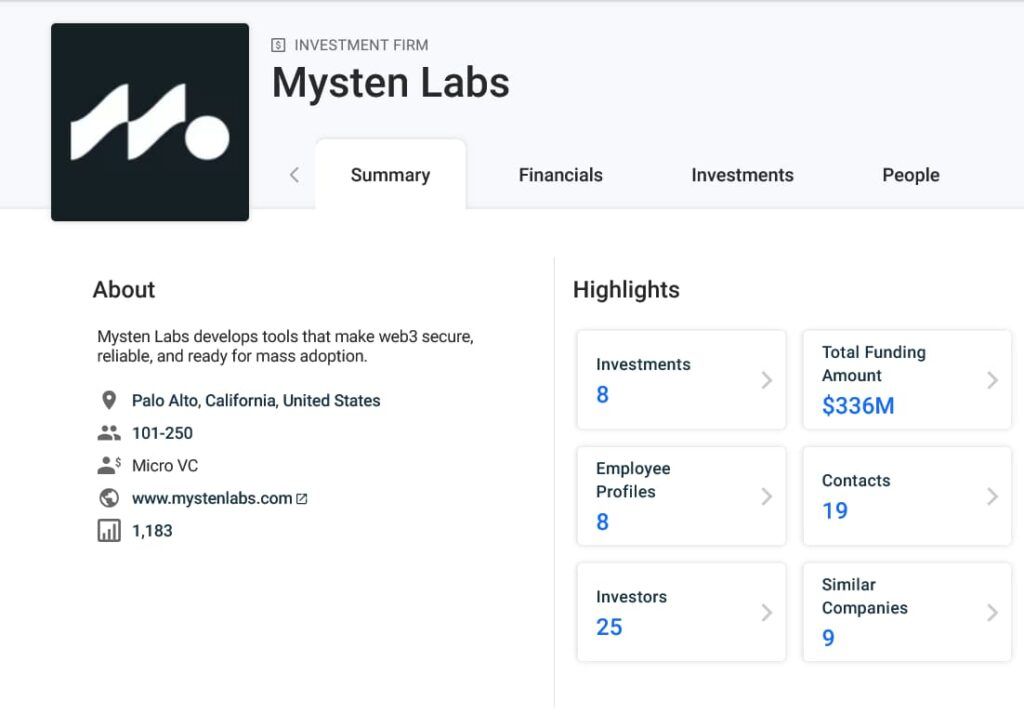
Task: Switch to the Financials tab
Action: click(x=560, y=175)
